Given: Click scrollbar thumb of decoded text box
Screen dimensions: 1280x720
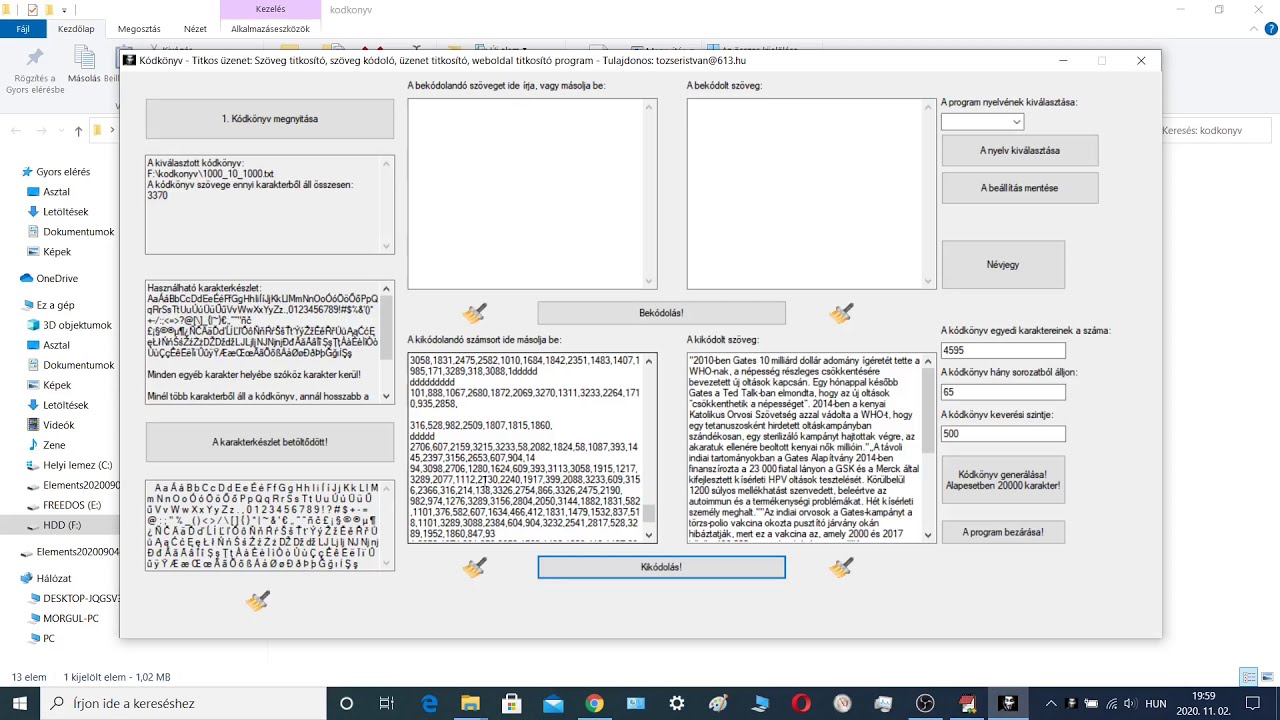Looking at the screenshot, I should coord(928,411).
